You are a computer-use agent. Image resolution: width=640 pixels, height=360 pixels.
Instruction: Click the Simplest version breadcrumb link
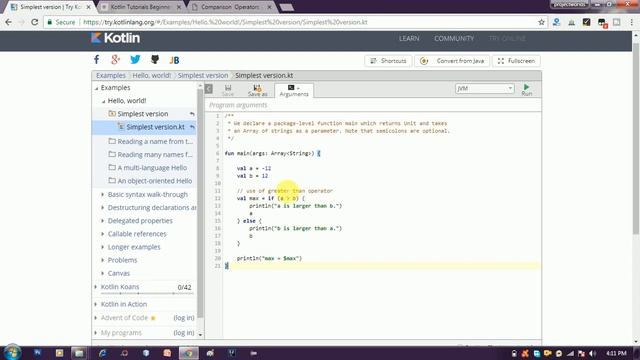(x=203, y=76)
